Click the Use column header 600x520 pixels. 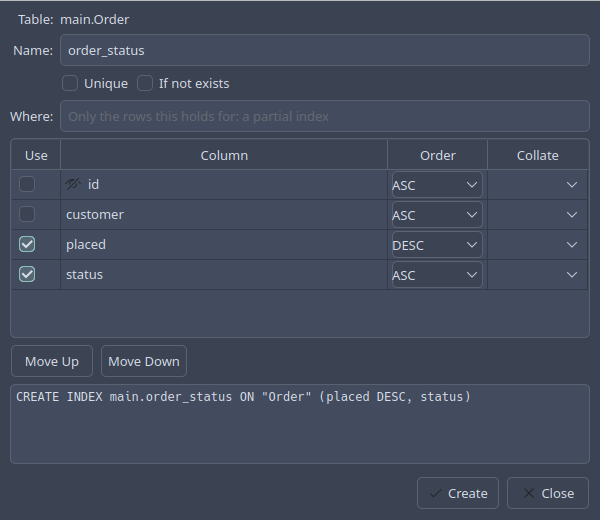click(36, 155)
